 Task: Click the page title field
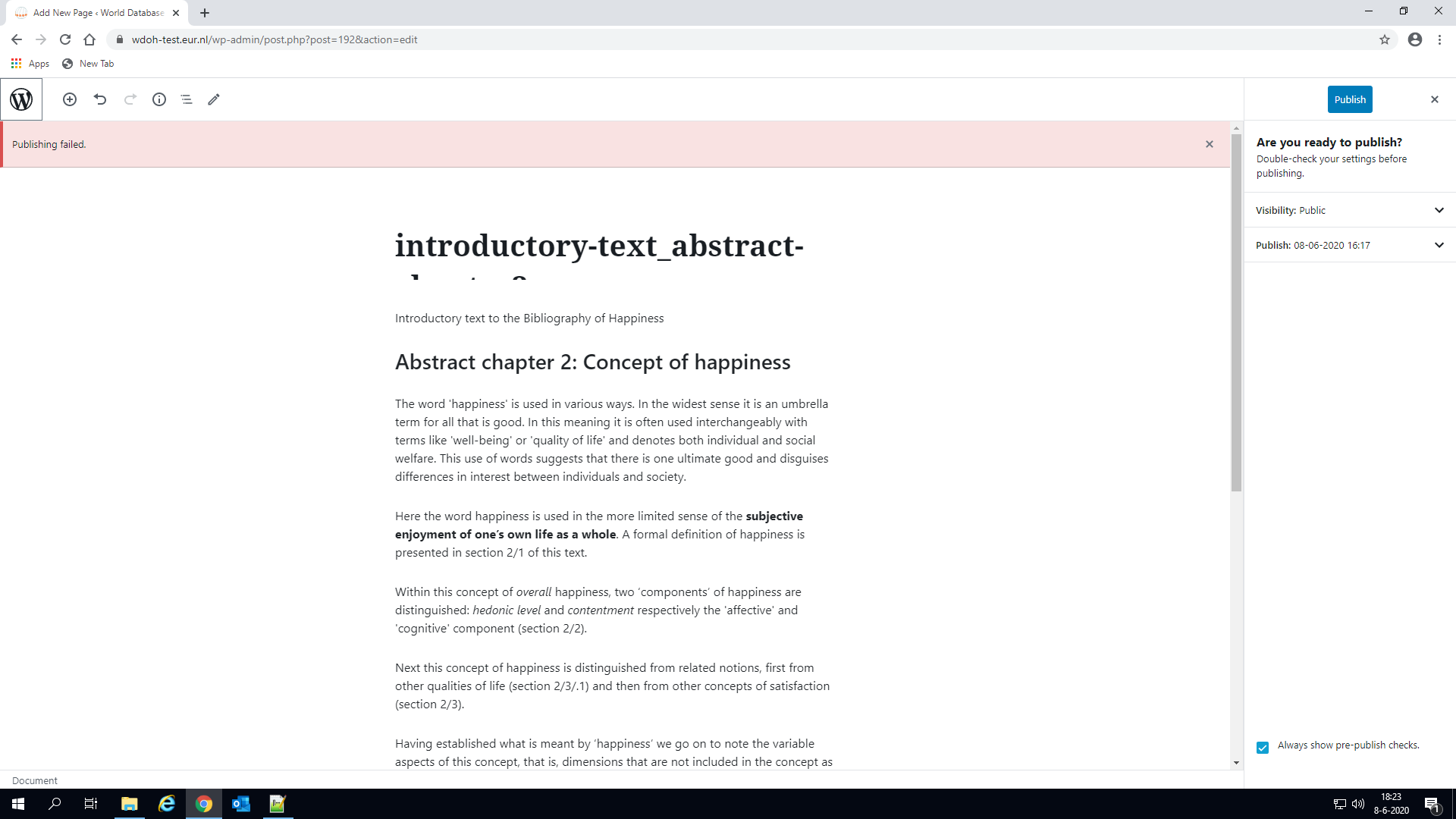[x=599, y=246]
